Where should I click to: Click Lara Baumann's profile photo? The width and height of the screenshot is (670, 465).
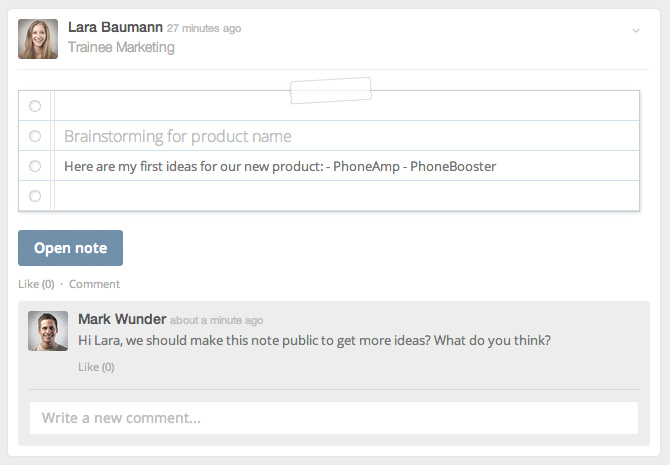pos(38,39)
